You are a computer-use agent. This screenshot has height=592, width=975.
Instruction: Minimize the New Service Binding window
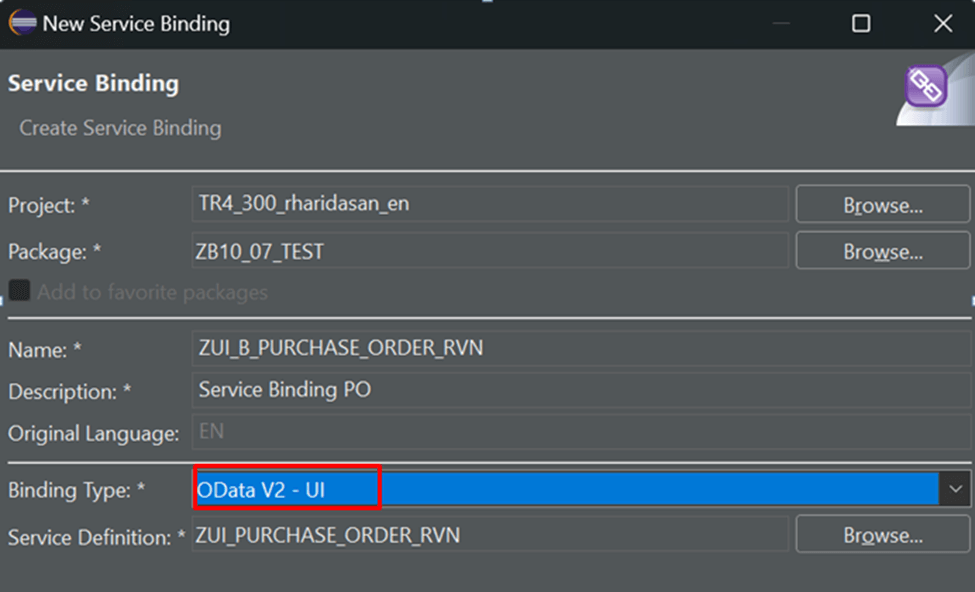click(781, 24)
